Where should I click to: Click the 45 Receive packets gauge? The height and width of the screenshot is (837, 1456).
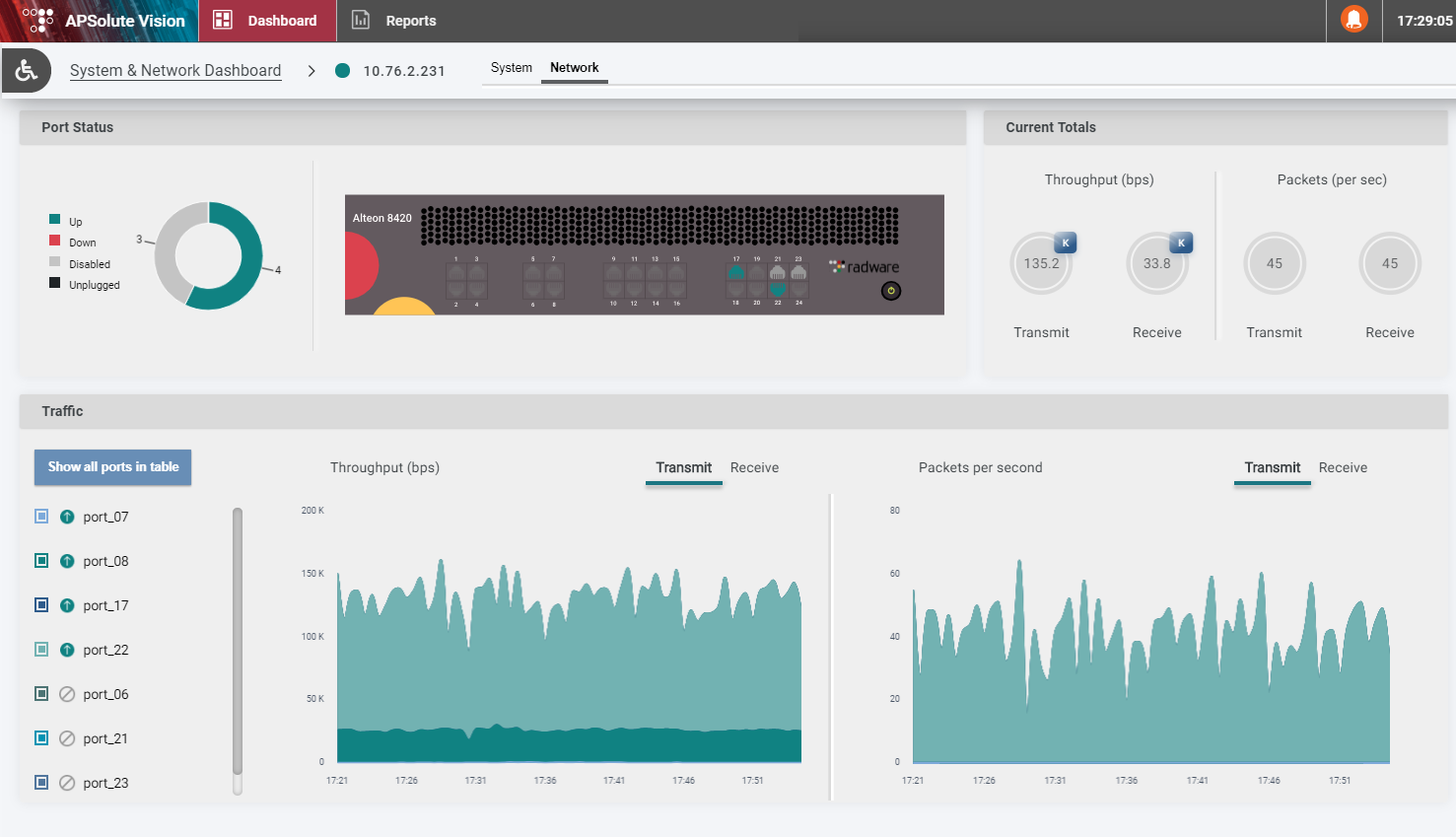tap(1390, 263)
